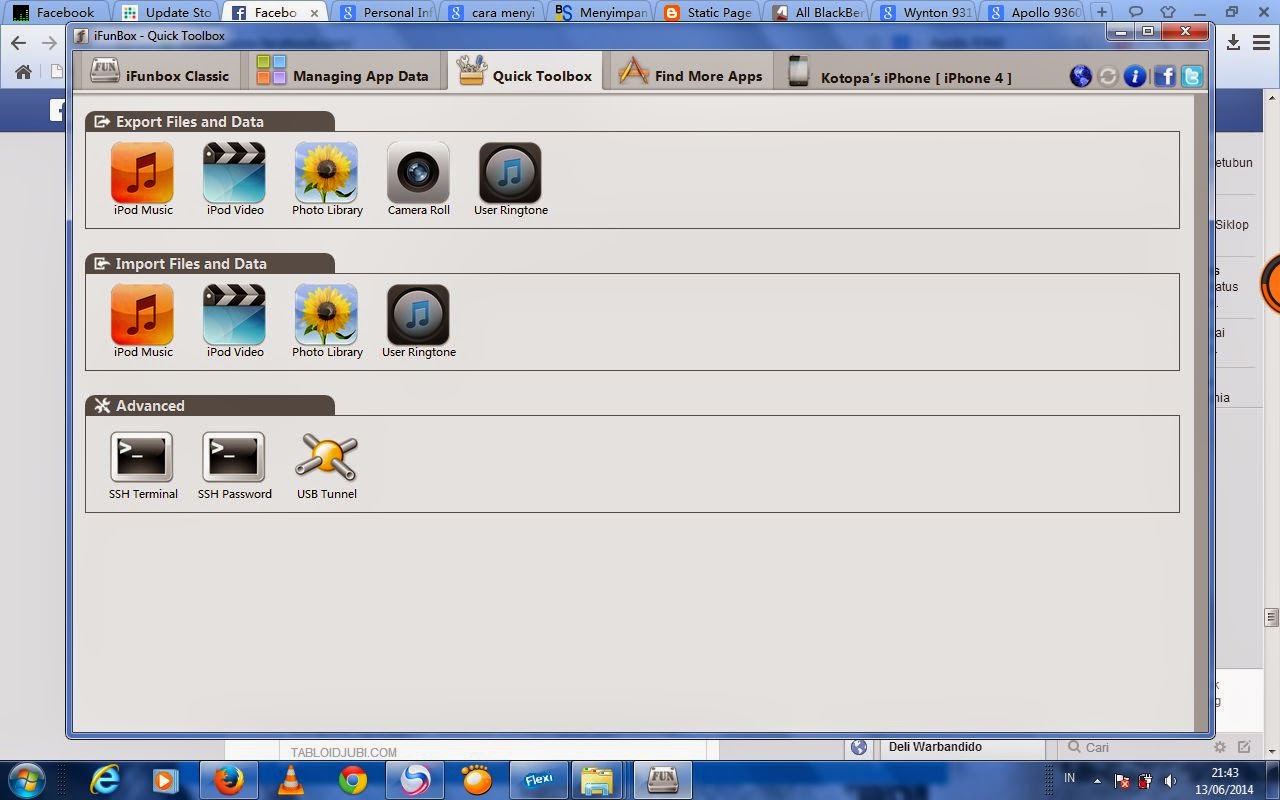Screen dimensions: 1280x800
Task: Open the Find More Apps tab
Action: click(690, 71)
